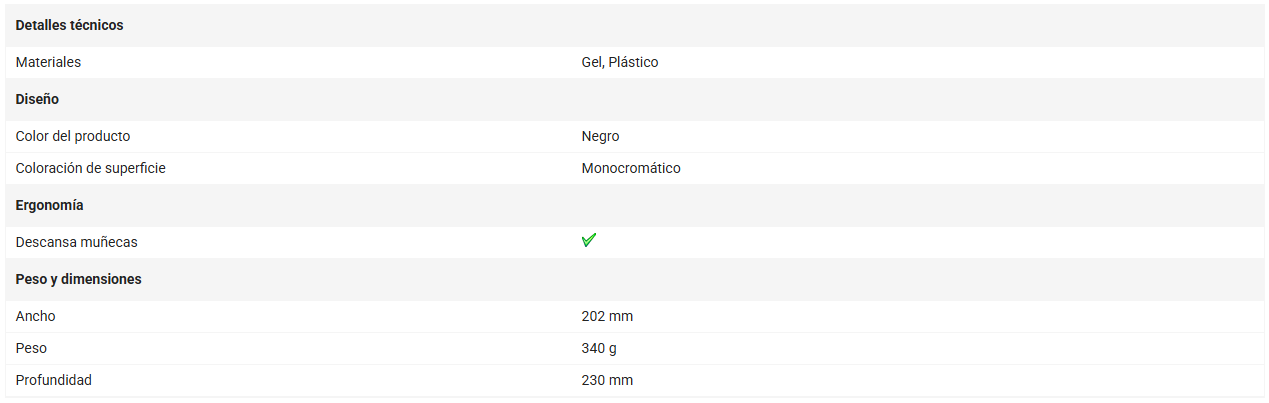This screenshot has height=403, width=1269.
Task: Click the Color del producto label
Action: [73, 136]
